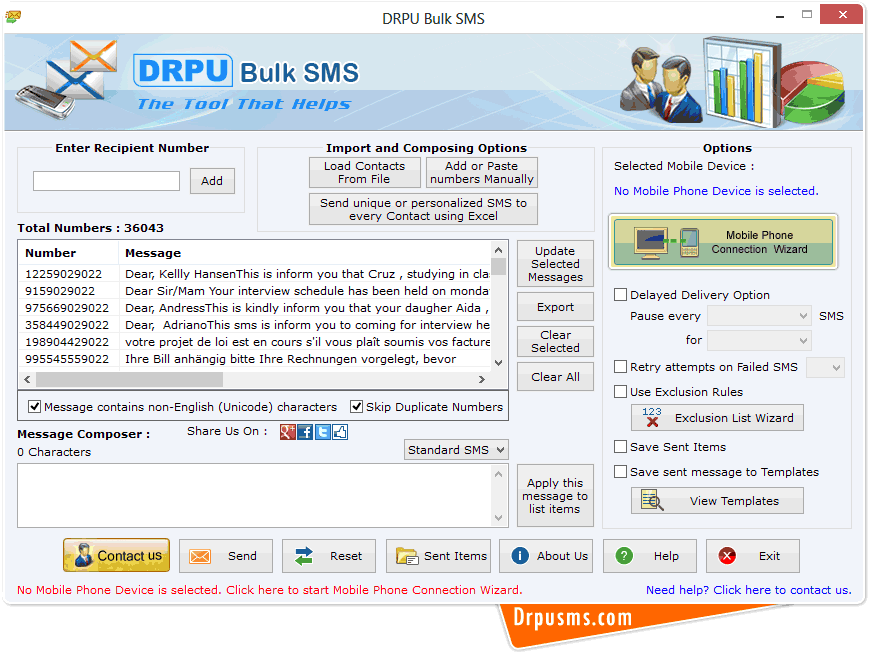Click the View Templates magnifier icon
869x654 pixels.
click(x=652, y=500)
